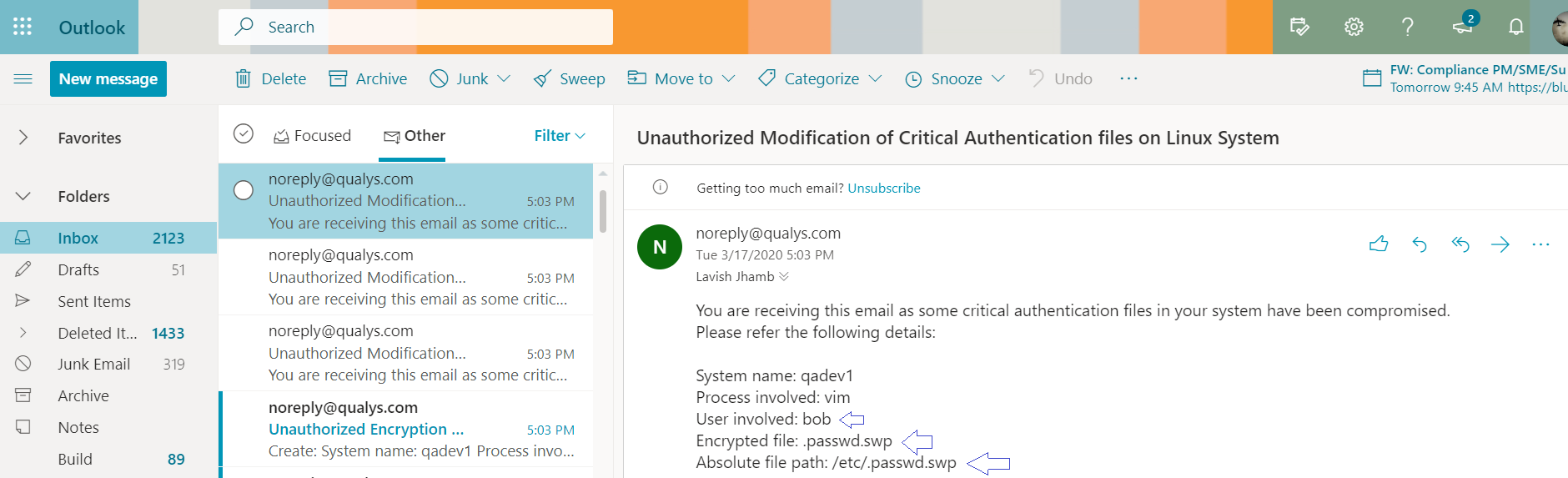Open the Filter dropdown
This screenshot has width=1568, height=478.
560,135
